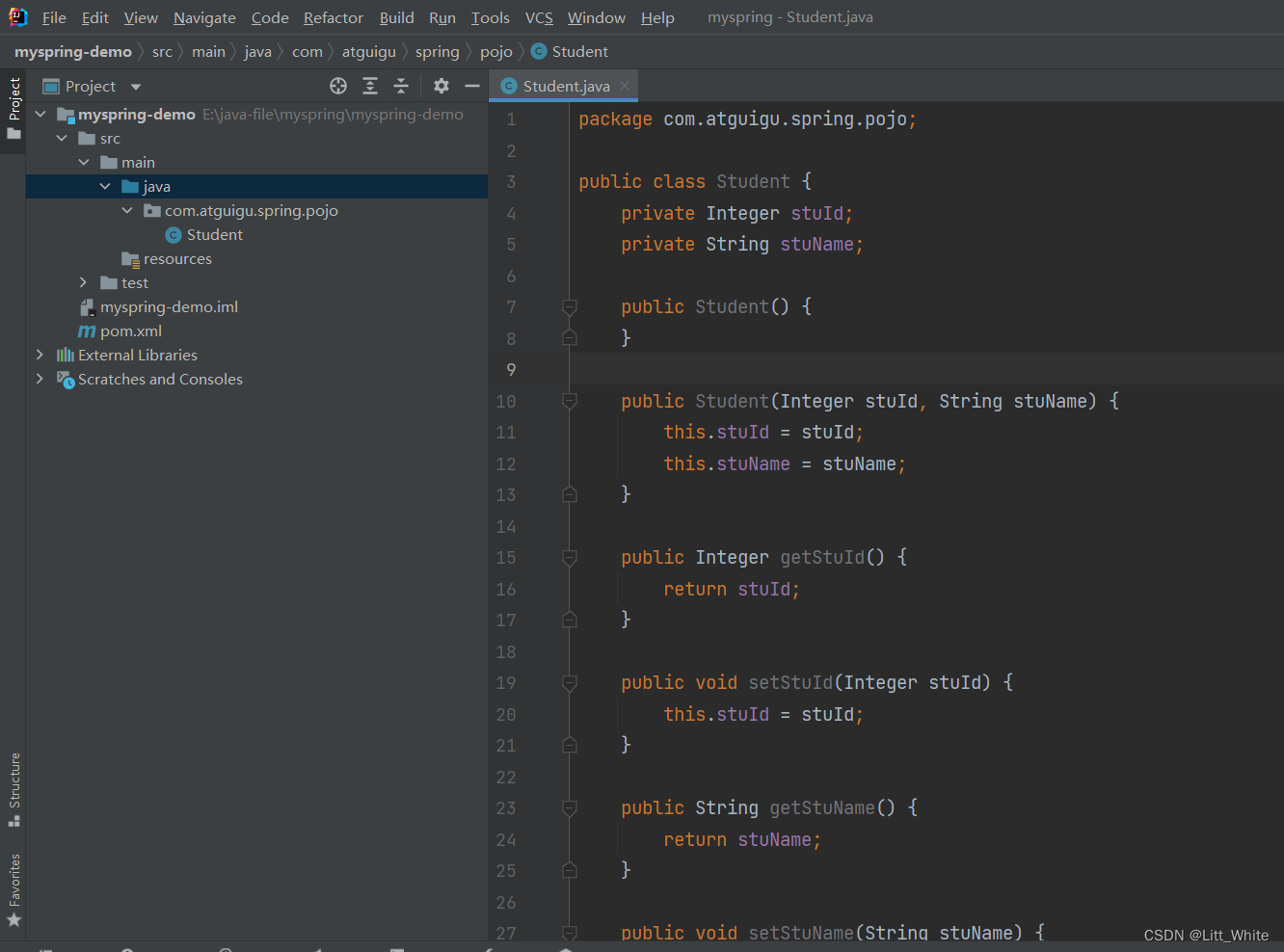The width and height of the screenshot is (1284, 952).
Task: Click the Student breadcrumb item
Action: coord(578,52)
